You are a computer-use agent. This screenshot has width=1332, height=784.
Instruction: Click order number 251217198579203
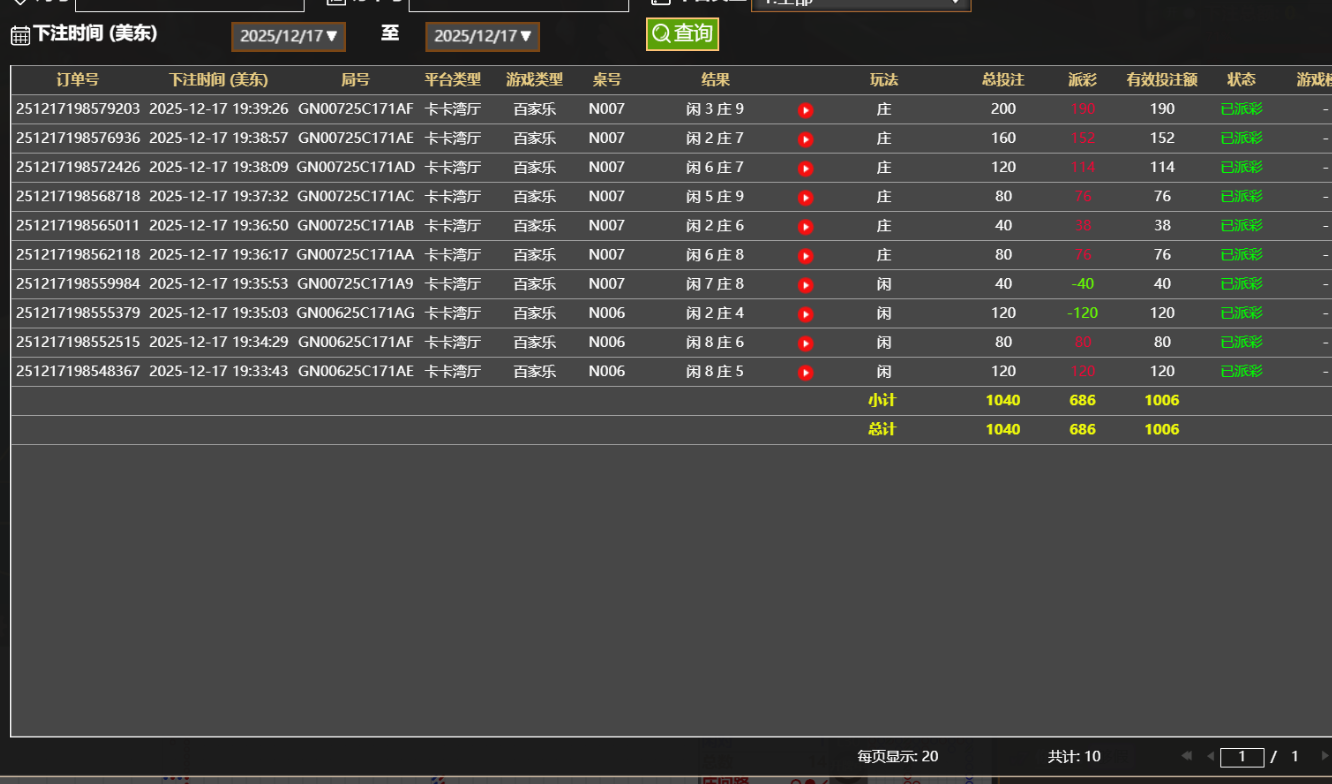(78, 109)
